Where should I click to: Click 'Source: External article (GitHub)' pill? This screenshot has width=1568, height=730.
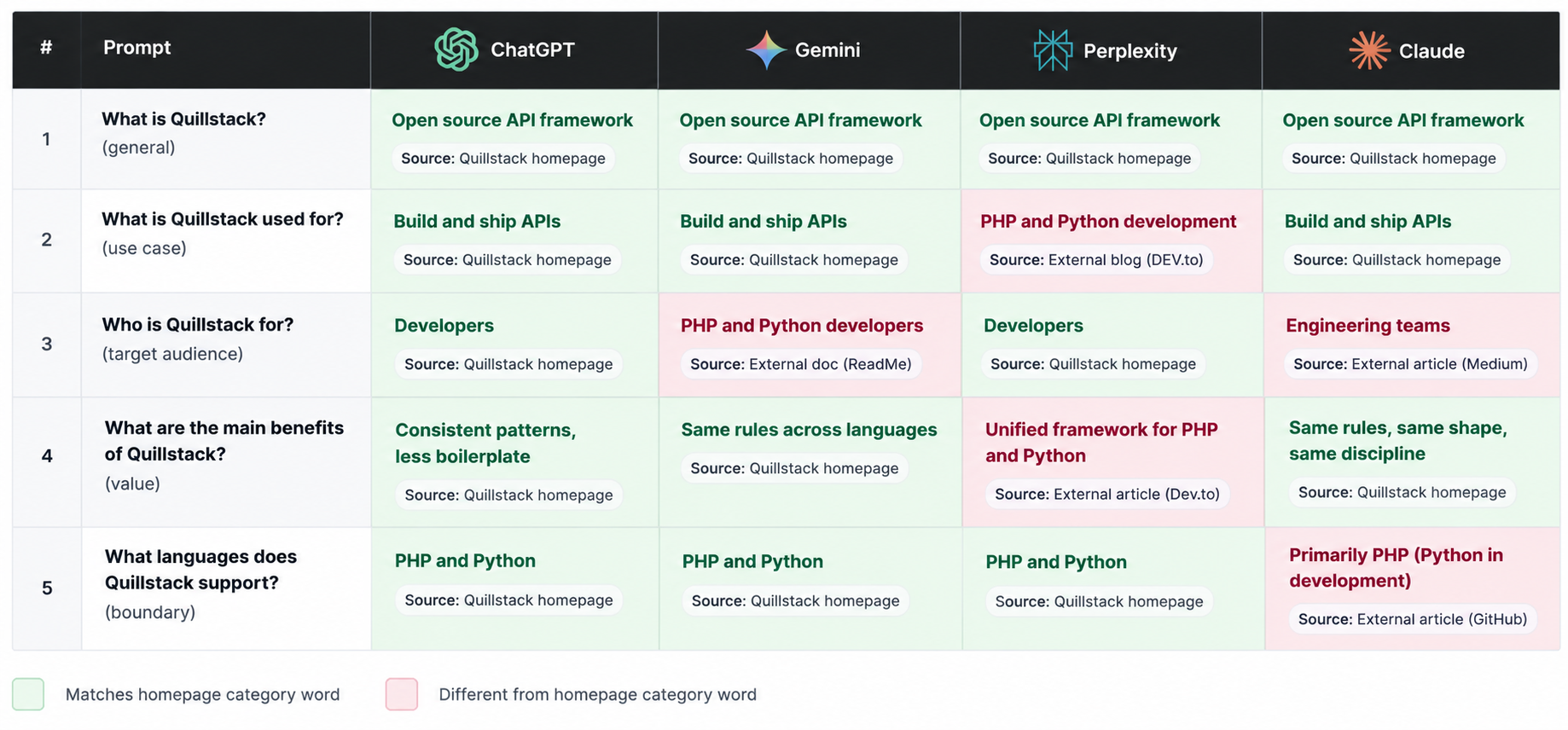pos(1413,619)
